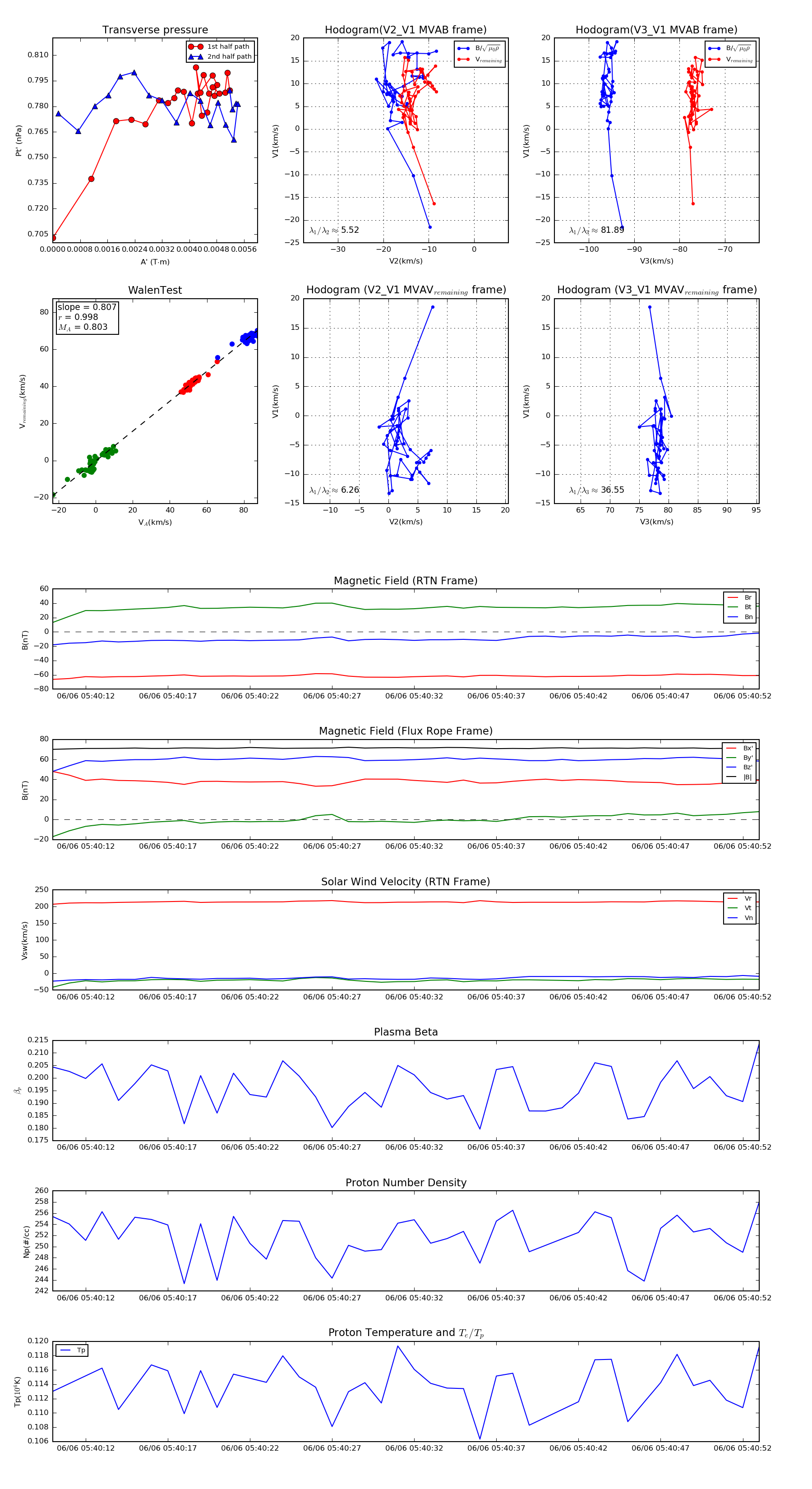Click the "A' (T·m)" axis label

[x=155, y=262]
